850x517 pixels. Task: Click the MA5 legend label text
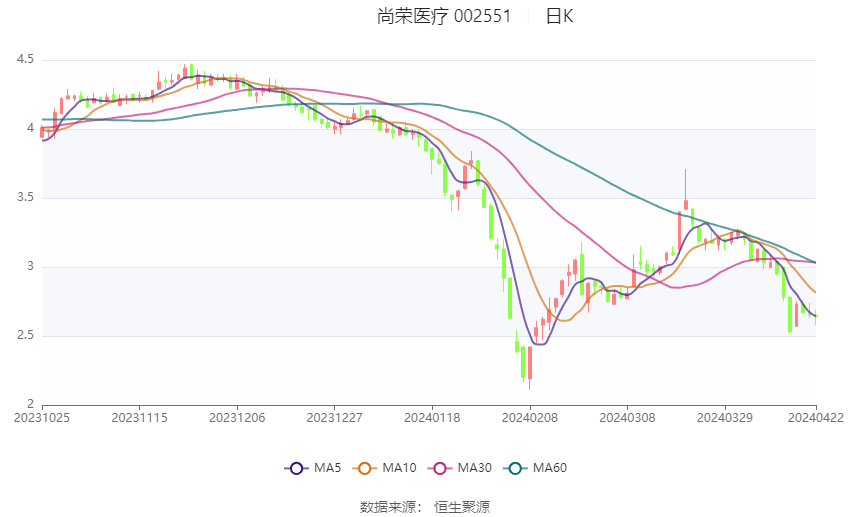coord(327,468)
